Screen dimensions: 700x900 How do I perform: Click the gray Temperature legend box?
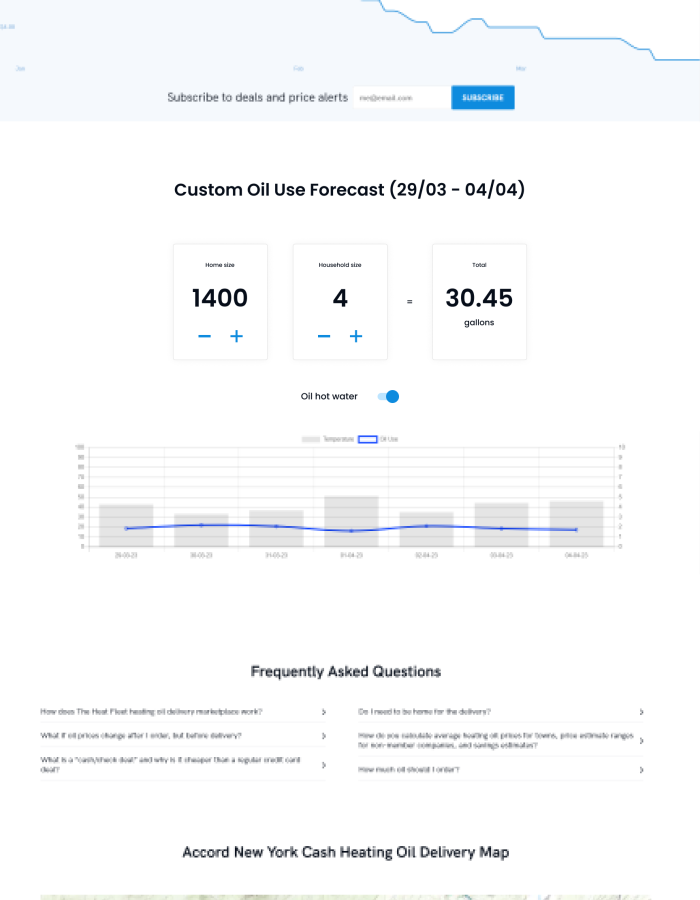pos(311,439)
